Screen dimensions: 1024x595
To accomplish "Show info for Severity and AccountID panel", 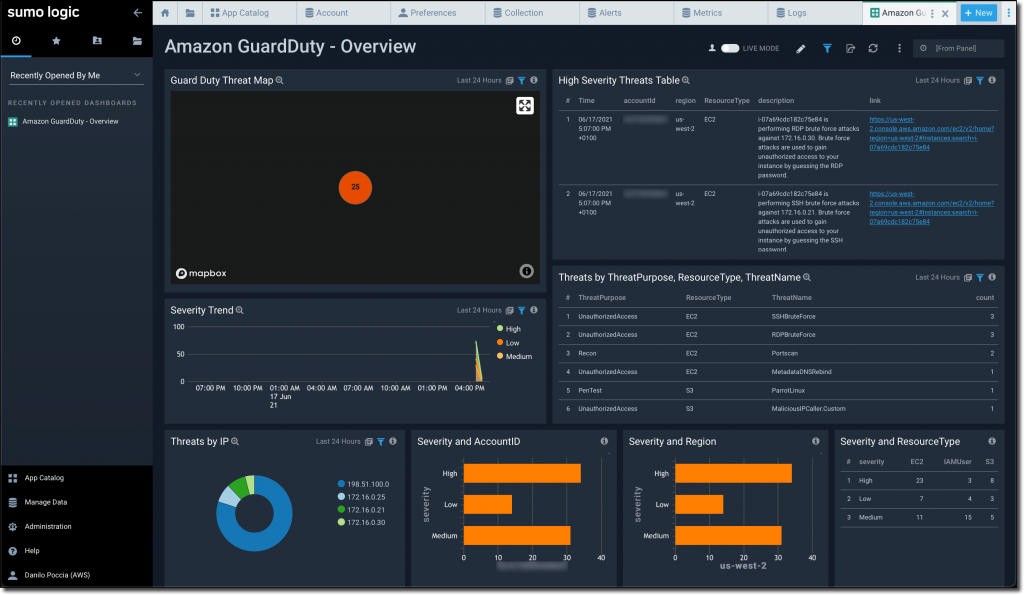I will (604, 441).
